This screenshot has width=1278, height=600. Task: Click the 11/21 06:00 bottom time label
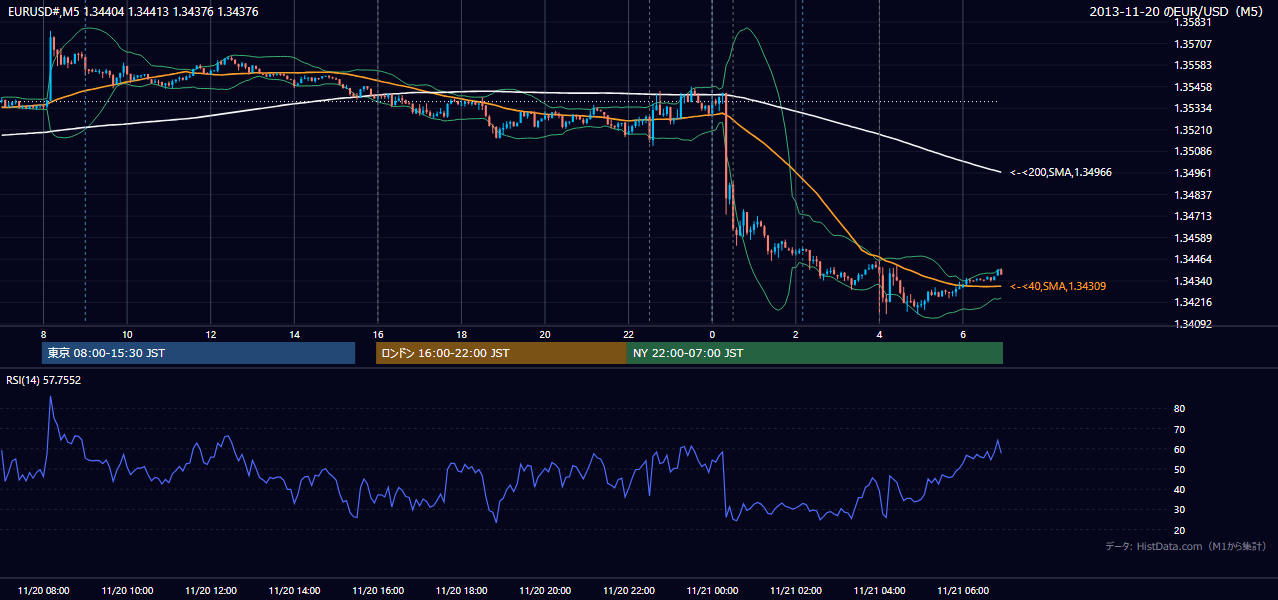(x=962, y=591)
